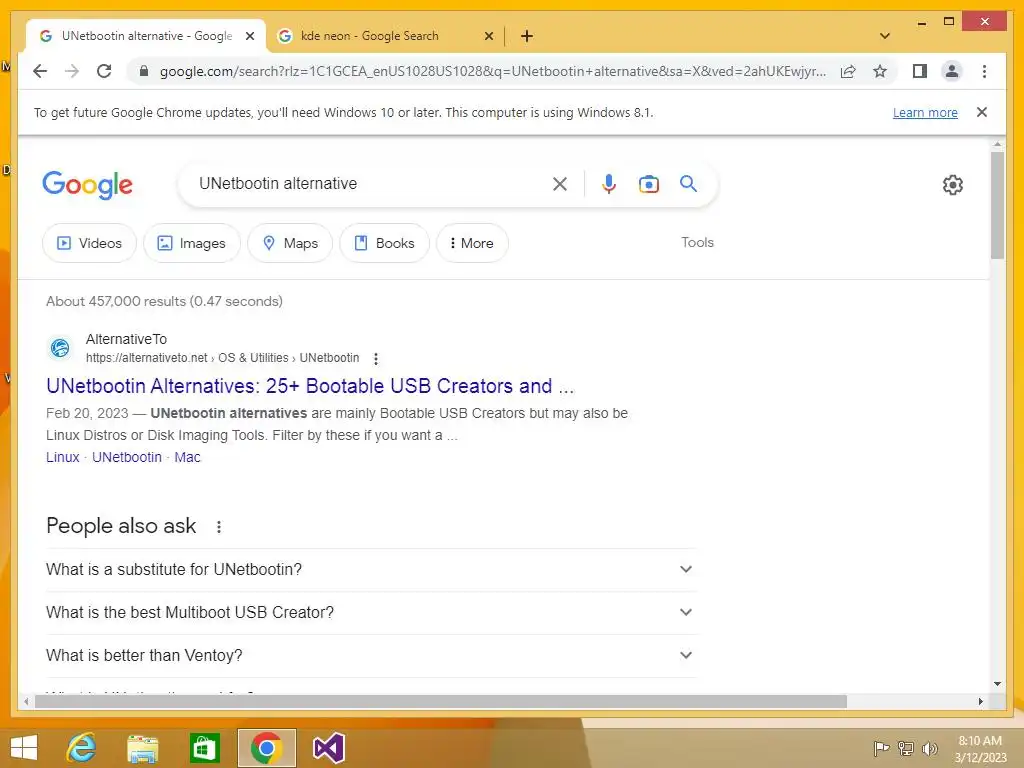Click the scroll down arrow
Viewport: 1024px width, 768px height.
click(x=997, y=684)
